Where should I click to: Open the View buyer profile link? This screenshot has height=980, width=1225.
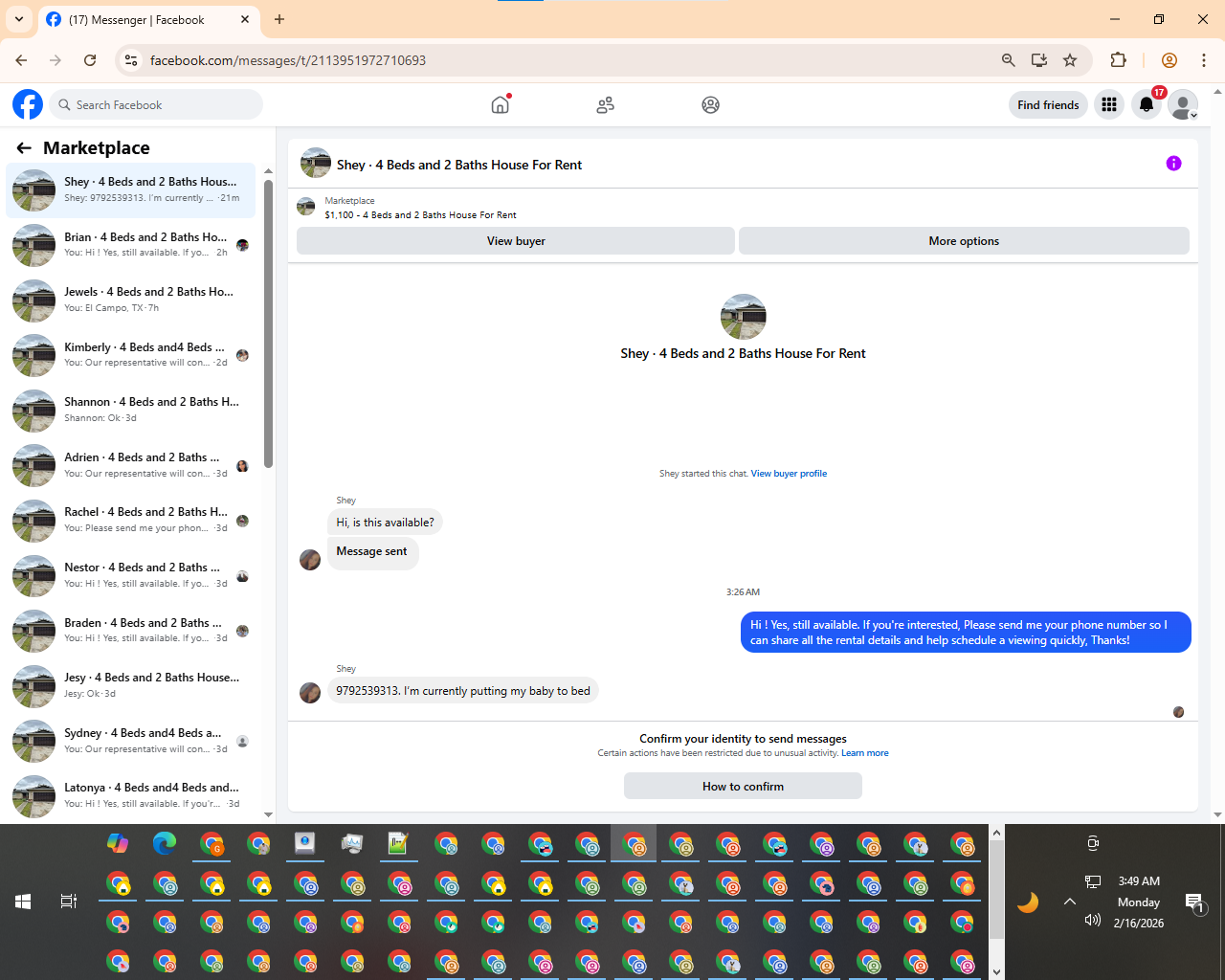click(x=789, y=474)
